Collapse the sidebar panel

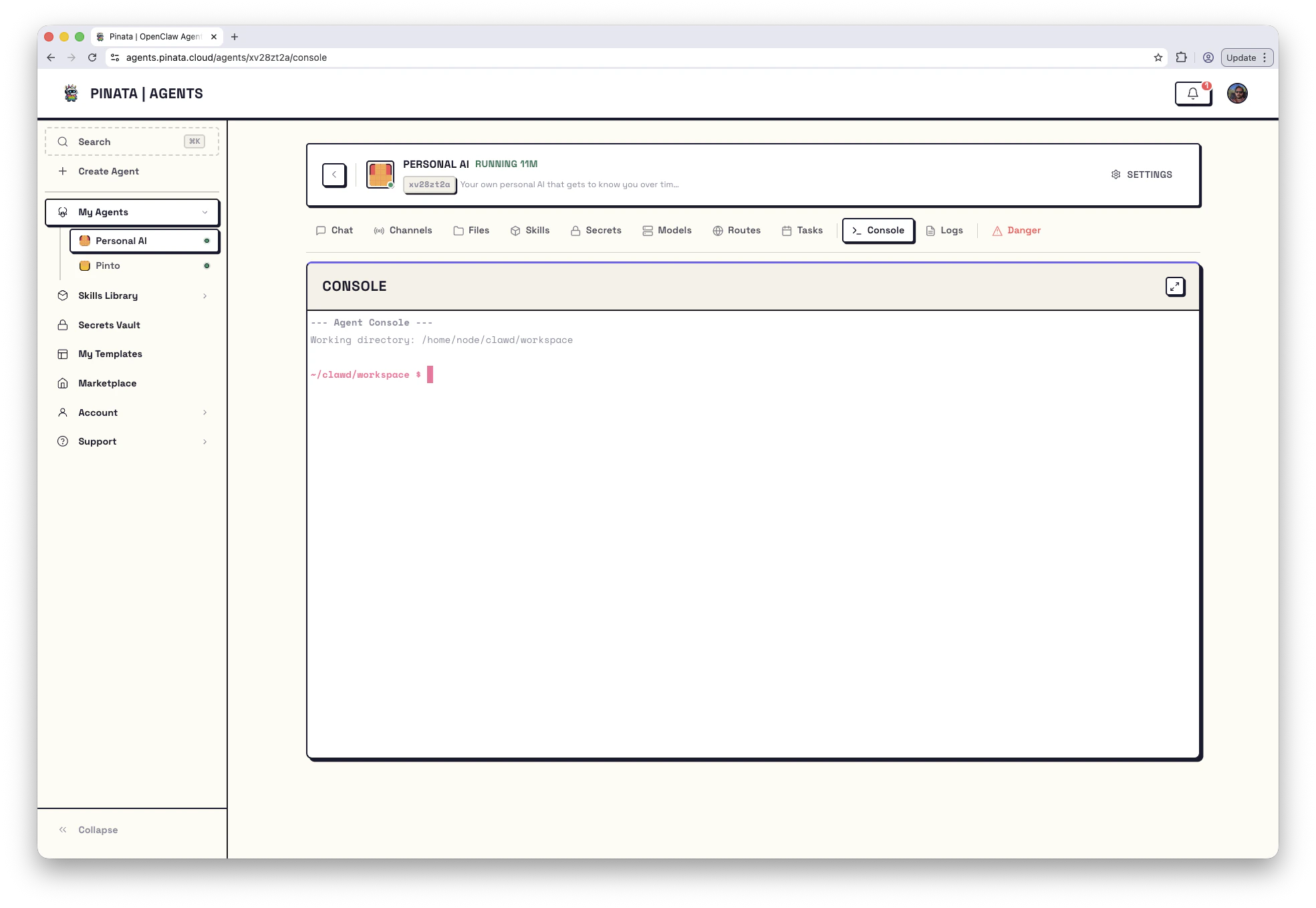[88, 830]
